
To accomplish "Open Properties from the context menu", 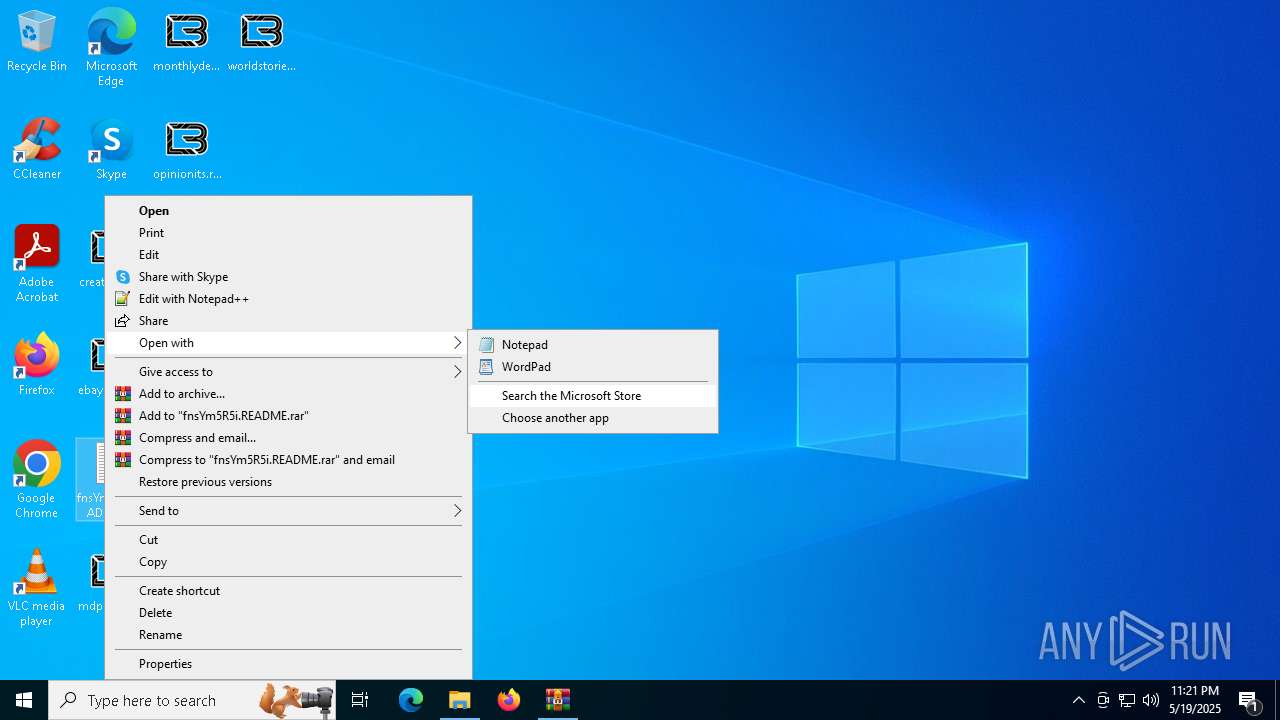I will click(x=288, y=664).
